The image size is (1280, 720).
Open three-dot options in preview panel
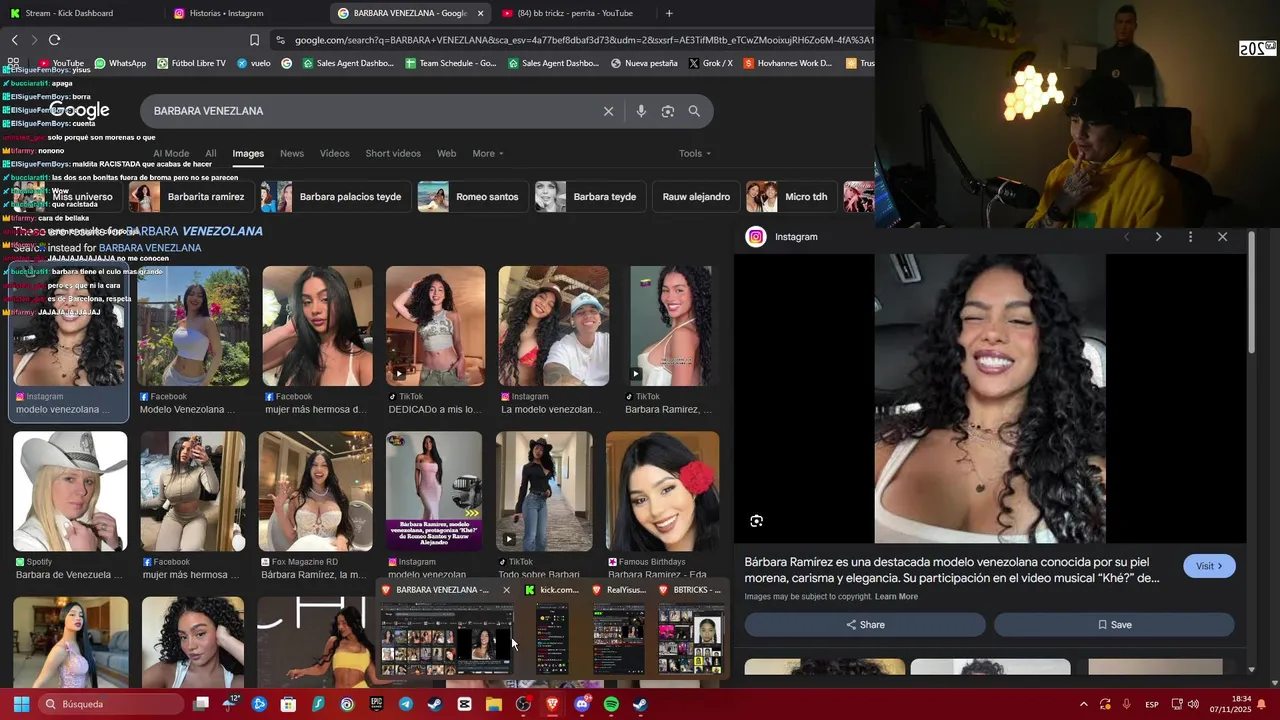[1190, 237]
